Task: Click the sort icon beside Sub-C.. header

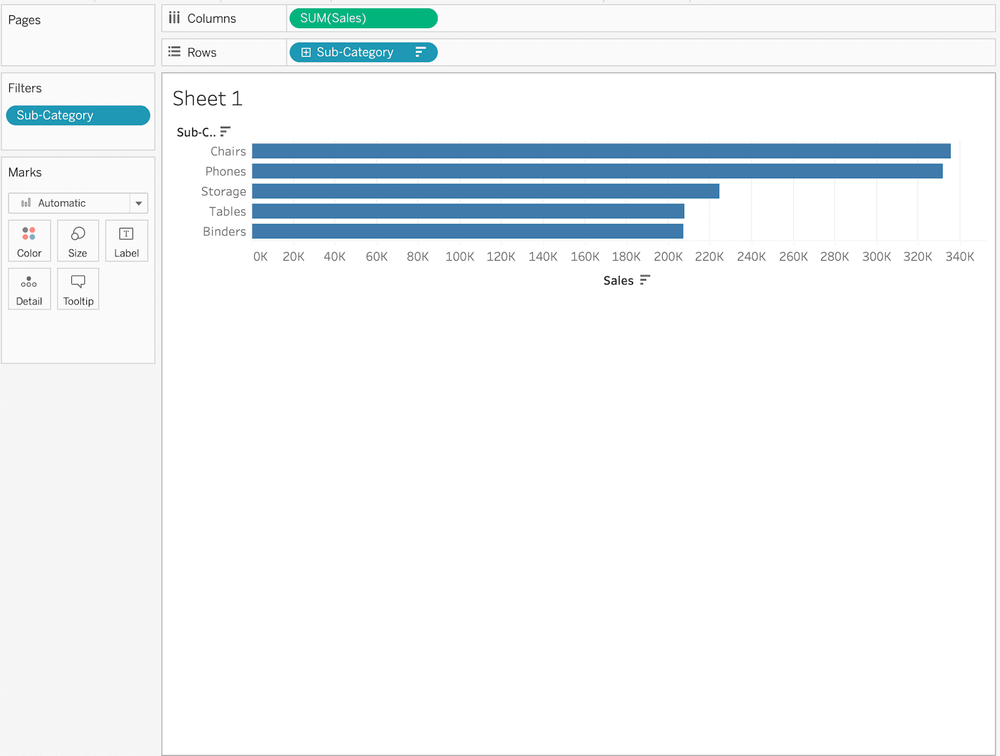Action: (x=226, y=131)
